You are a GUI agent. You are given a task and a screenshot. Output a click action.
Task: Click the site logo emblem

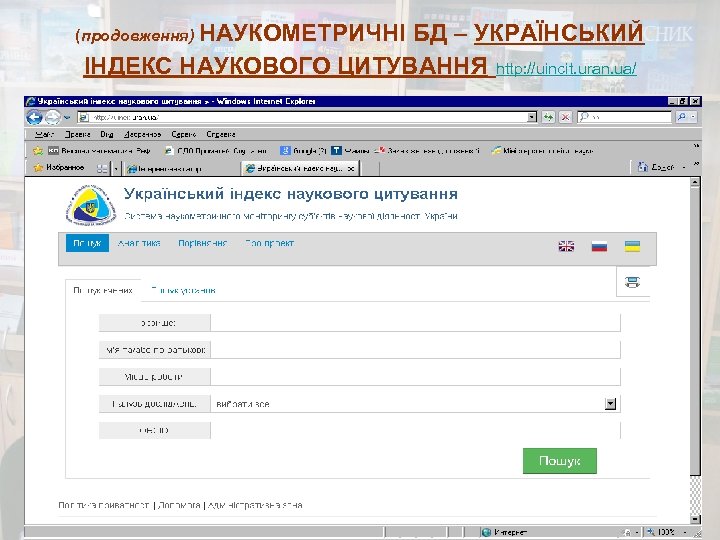pos(90,205)
